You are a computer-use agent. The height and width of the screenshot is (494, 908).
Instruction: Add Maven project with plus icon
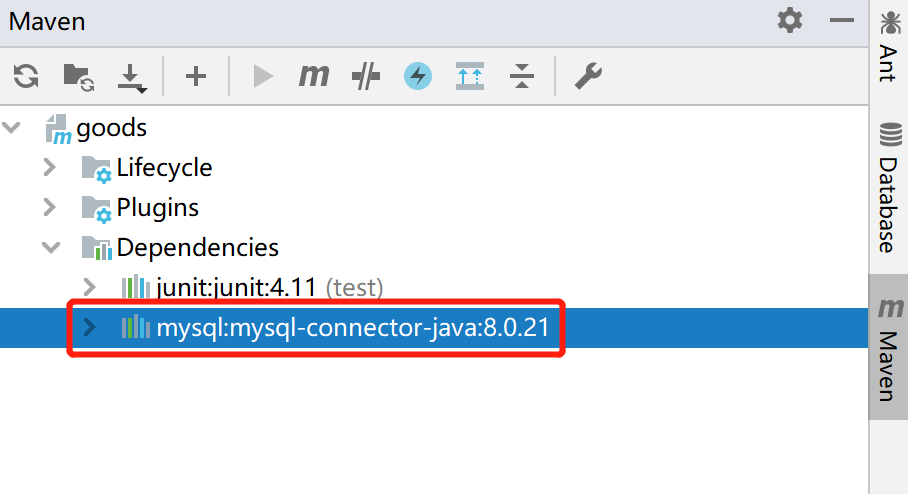[196, 76]
